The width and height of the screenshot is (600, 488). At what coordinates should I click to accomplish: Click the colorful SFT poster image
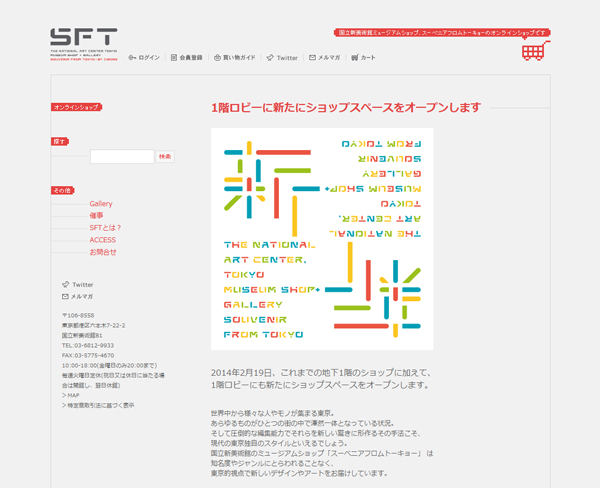[322, 239]
